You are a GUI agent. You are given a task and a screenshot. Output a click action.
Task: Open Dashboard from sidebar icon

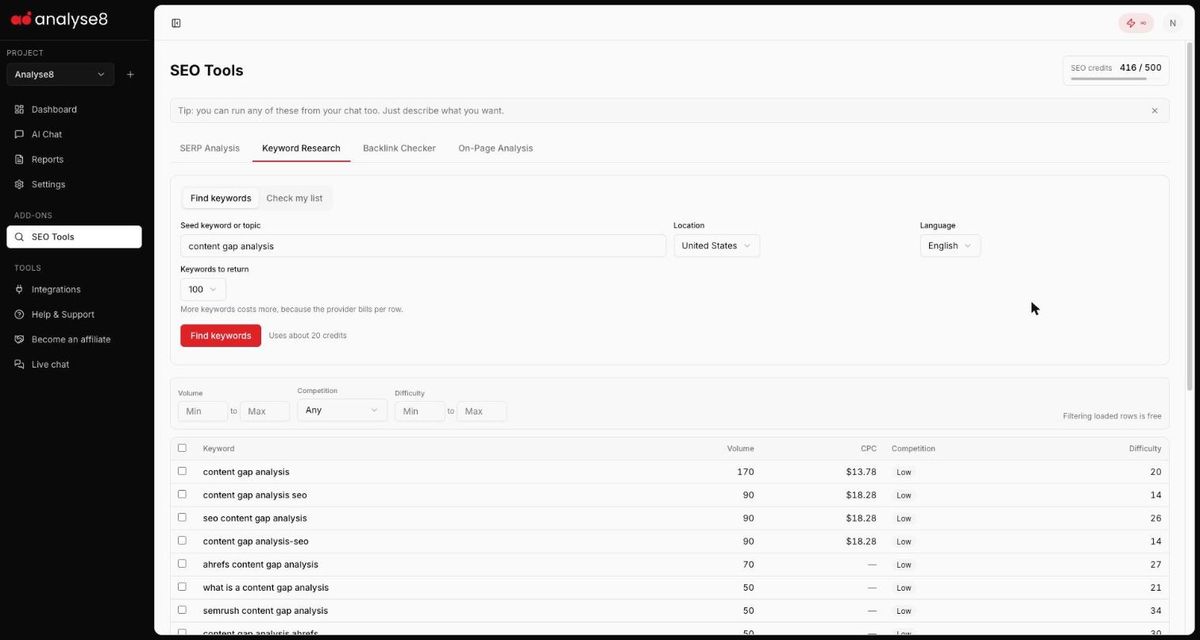pos(19,109)
